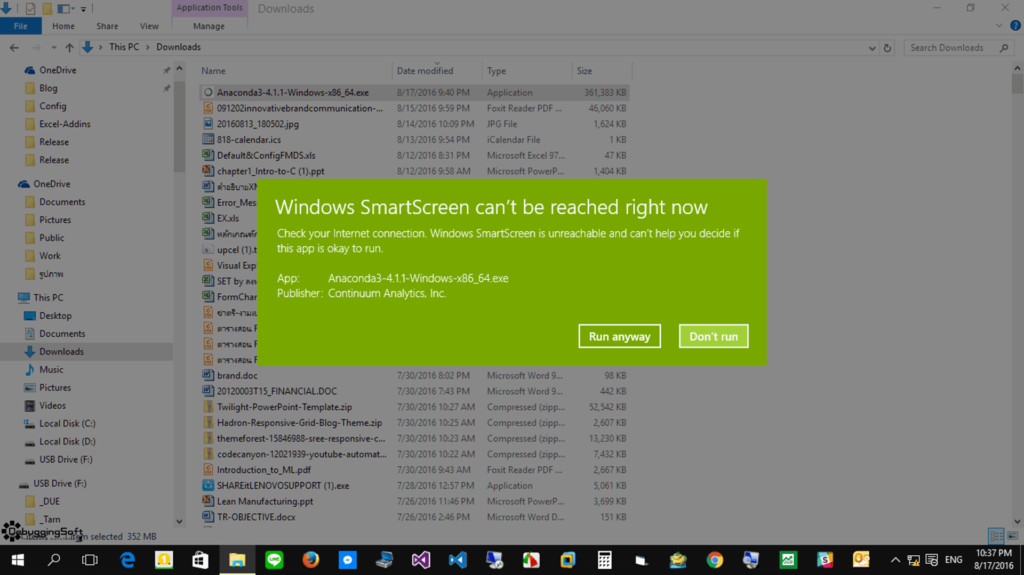
Task: Navigate up one folder level arrow
Action: 69,47
